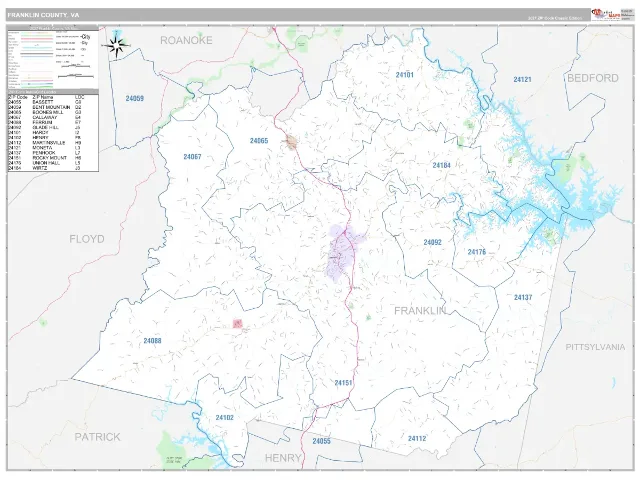Click CALLAWAY in the ZIP index

point(45,118)
